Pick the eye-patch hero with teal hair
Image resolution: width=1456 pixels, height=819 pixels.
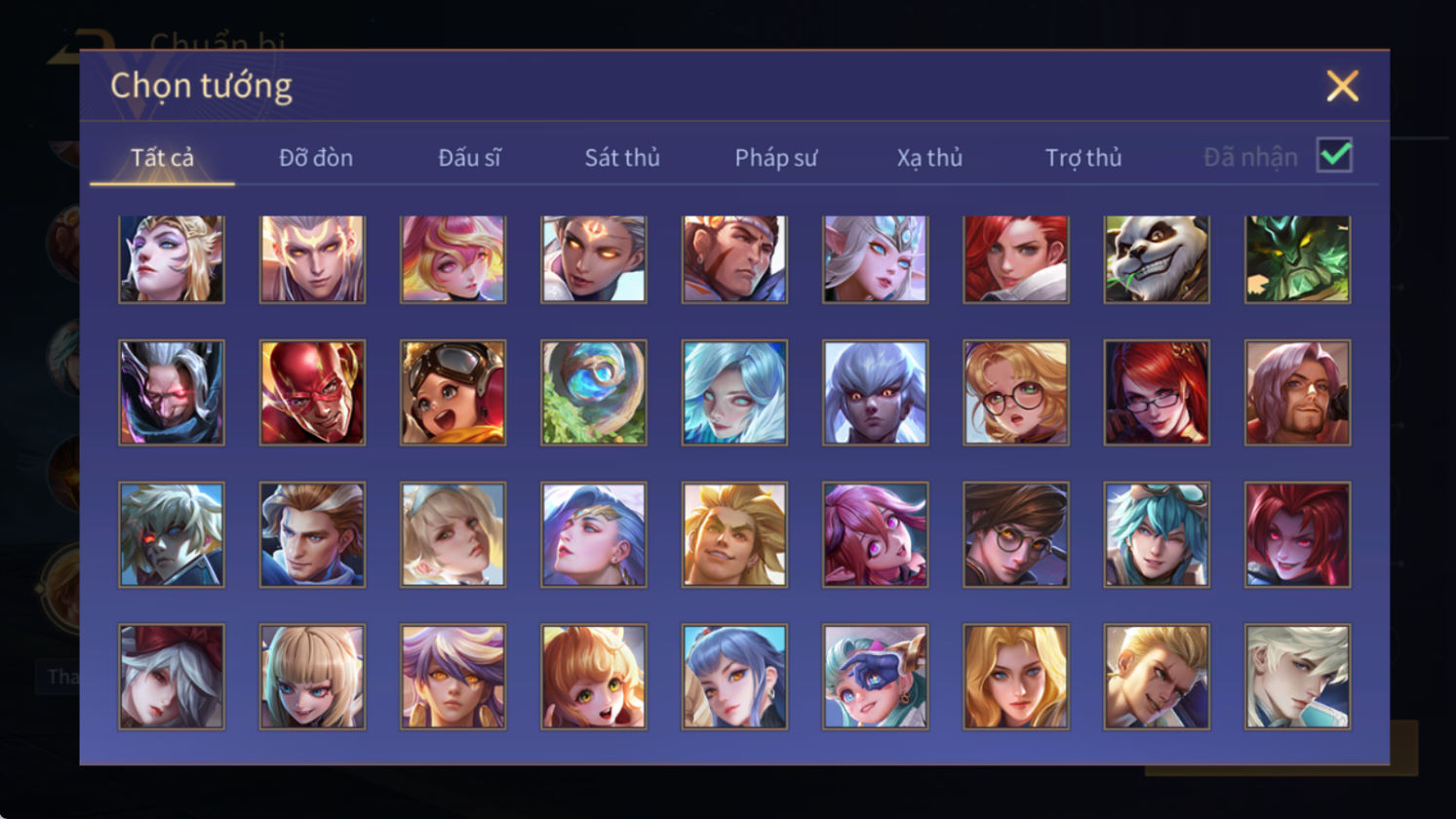[876, 677]
